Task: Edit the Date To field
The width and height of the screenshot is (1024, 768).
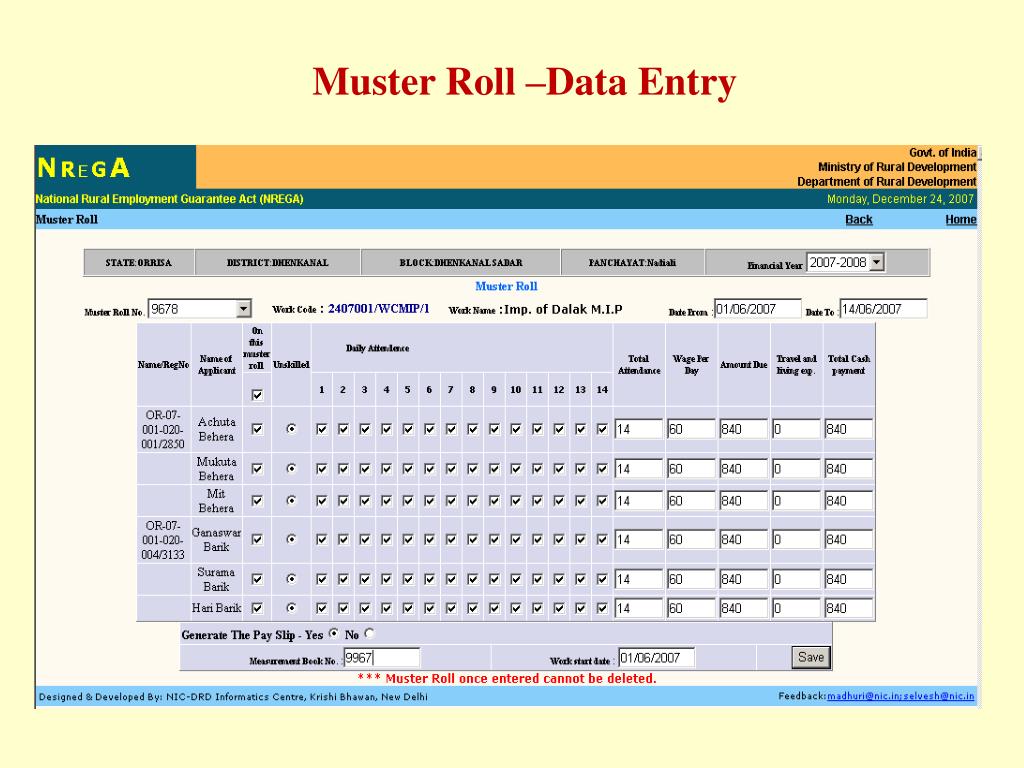Action: coord(884,309)
